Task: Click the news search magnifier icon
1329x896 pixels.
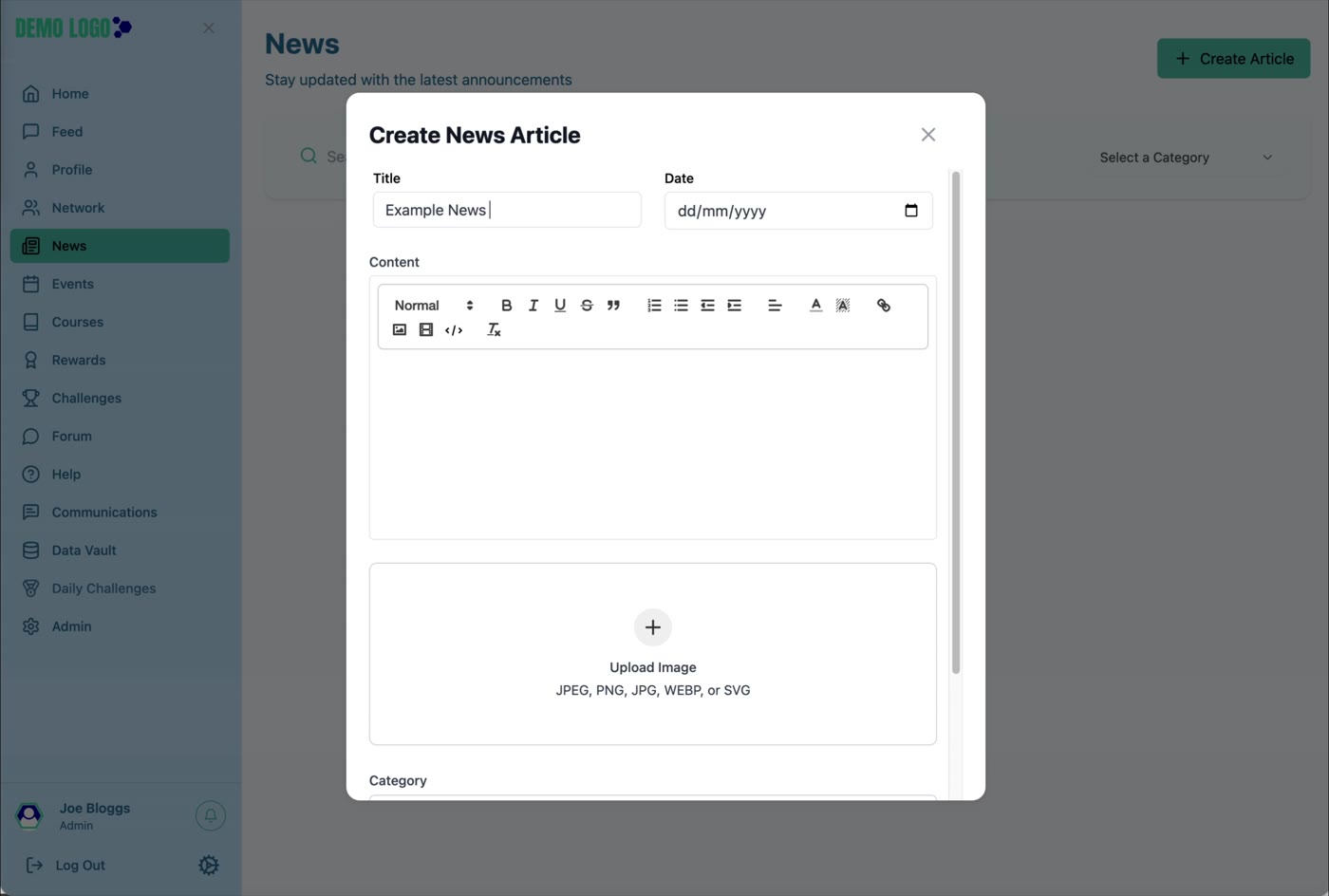Action: coord(309,156)
